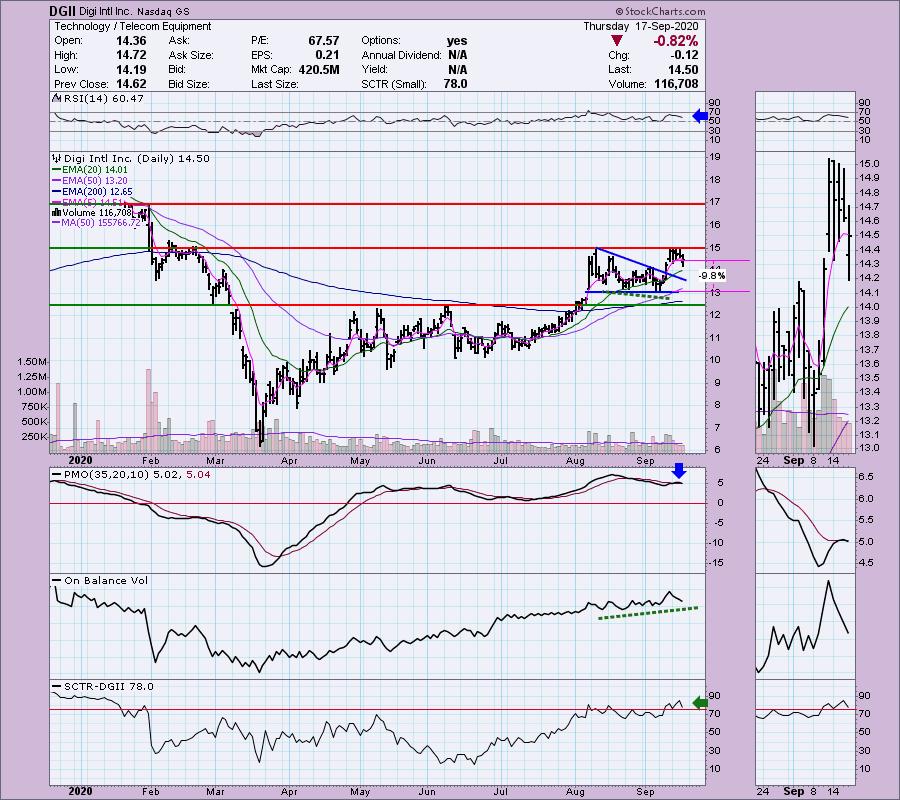
Task: Click the Open price value 14.36
Action: (x=131, y=41)
